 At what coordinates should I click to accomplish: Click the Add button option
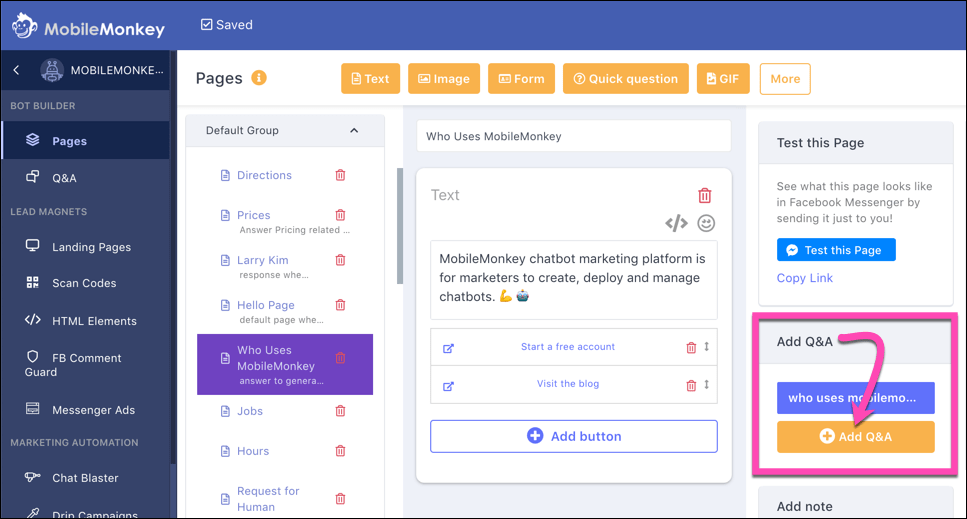574,436
